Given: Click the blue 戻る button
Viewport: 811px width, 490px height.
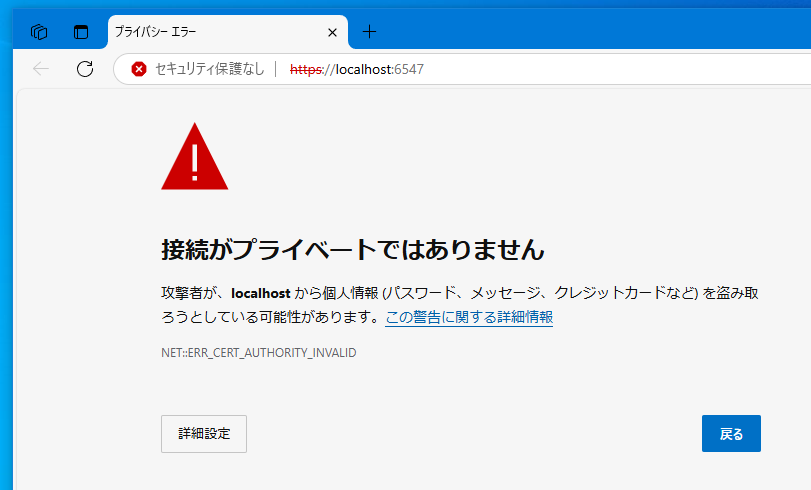Looking at the screenshot, I should click(x=731, y=434).
